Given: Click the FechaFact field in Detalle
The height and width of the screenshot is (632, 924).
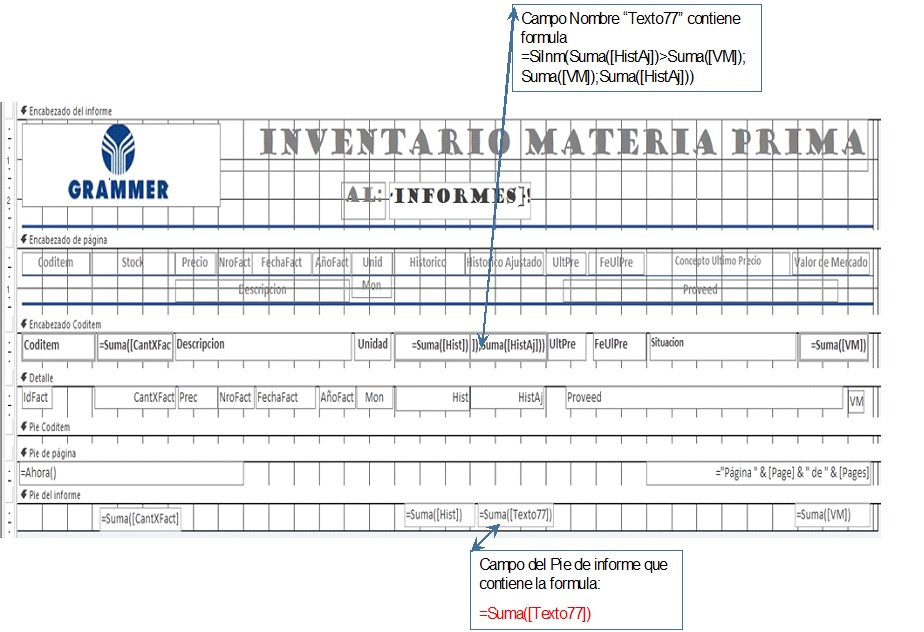Looking at the screenshot, I should 285,398.
